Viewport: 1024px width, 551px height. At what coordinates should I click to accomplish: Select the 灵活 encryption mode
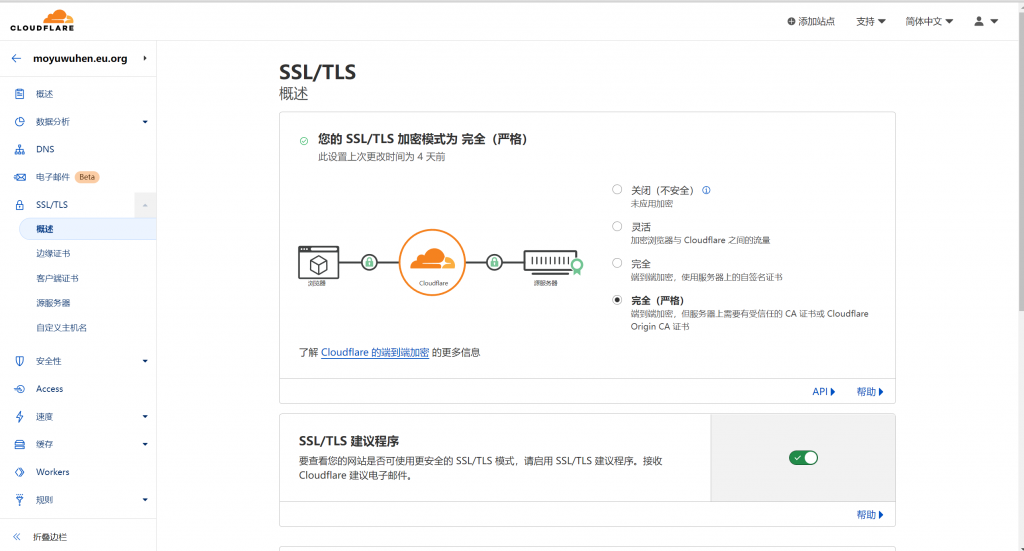[617, 226]
